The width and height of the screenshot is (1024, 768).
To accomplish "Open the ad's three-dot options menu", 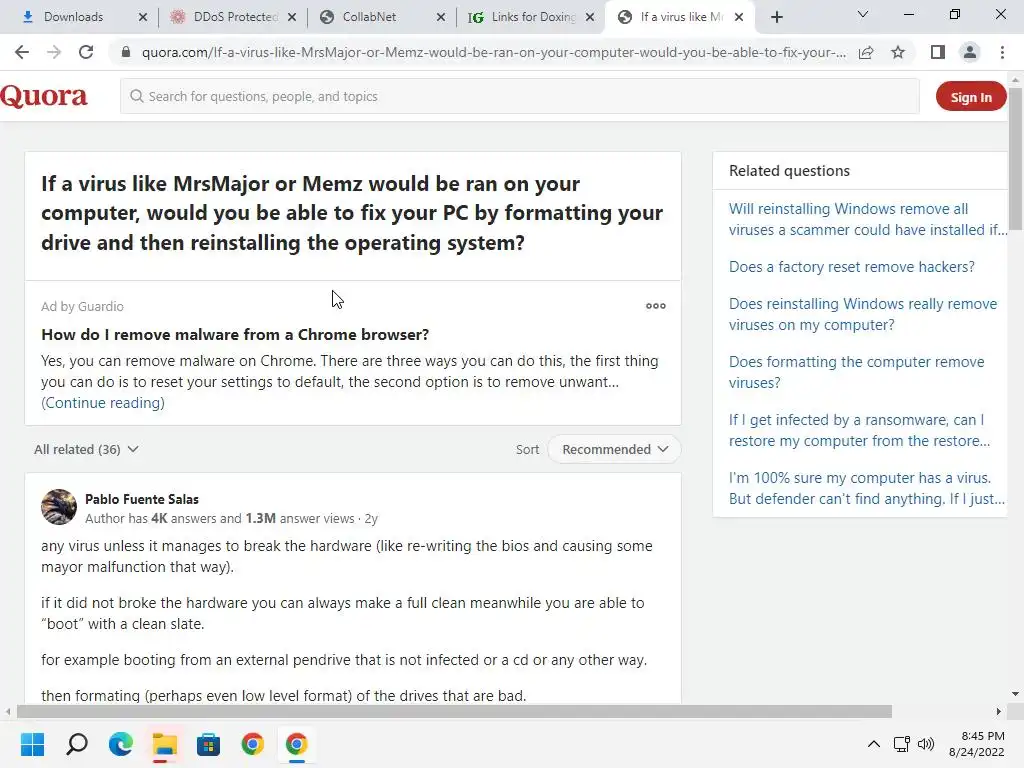I will click(x=656, y=306).
